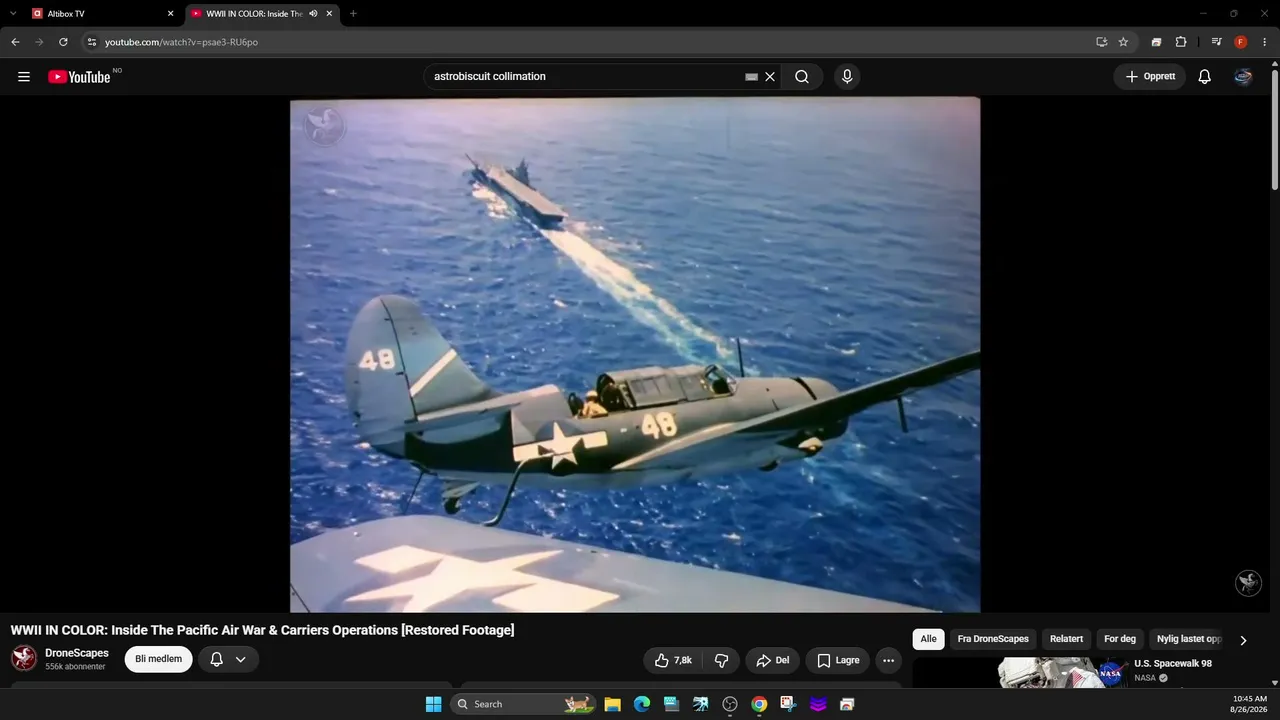
Task: Mute the WWII IN COLOR tab audio
Action: point(313,14)
